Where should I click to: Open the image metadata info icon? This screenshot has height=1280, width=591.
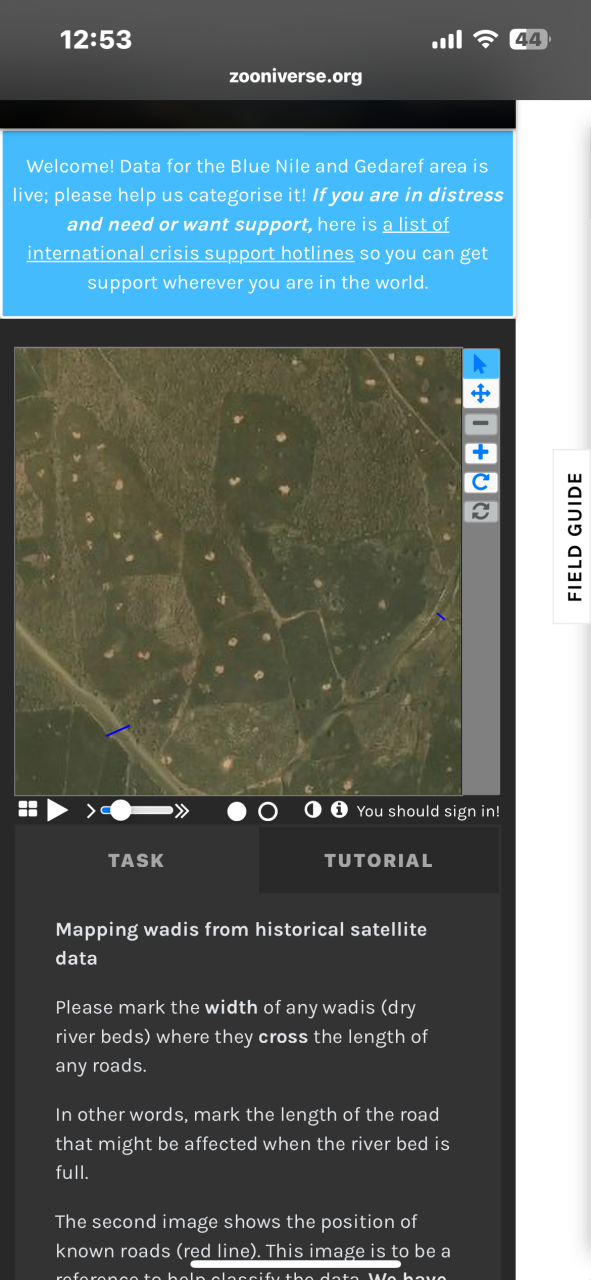339,809
